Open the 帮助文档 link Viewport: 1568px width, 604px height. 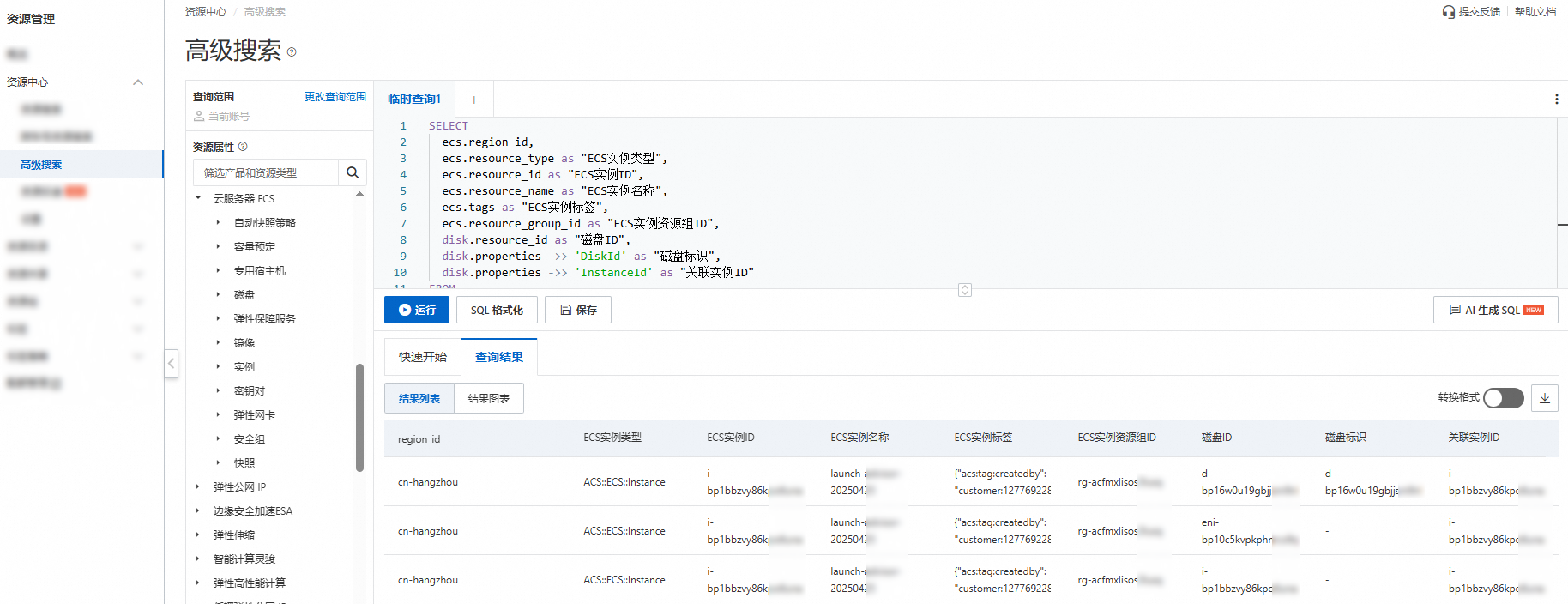pos(1535,12)
